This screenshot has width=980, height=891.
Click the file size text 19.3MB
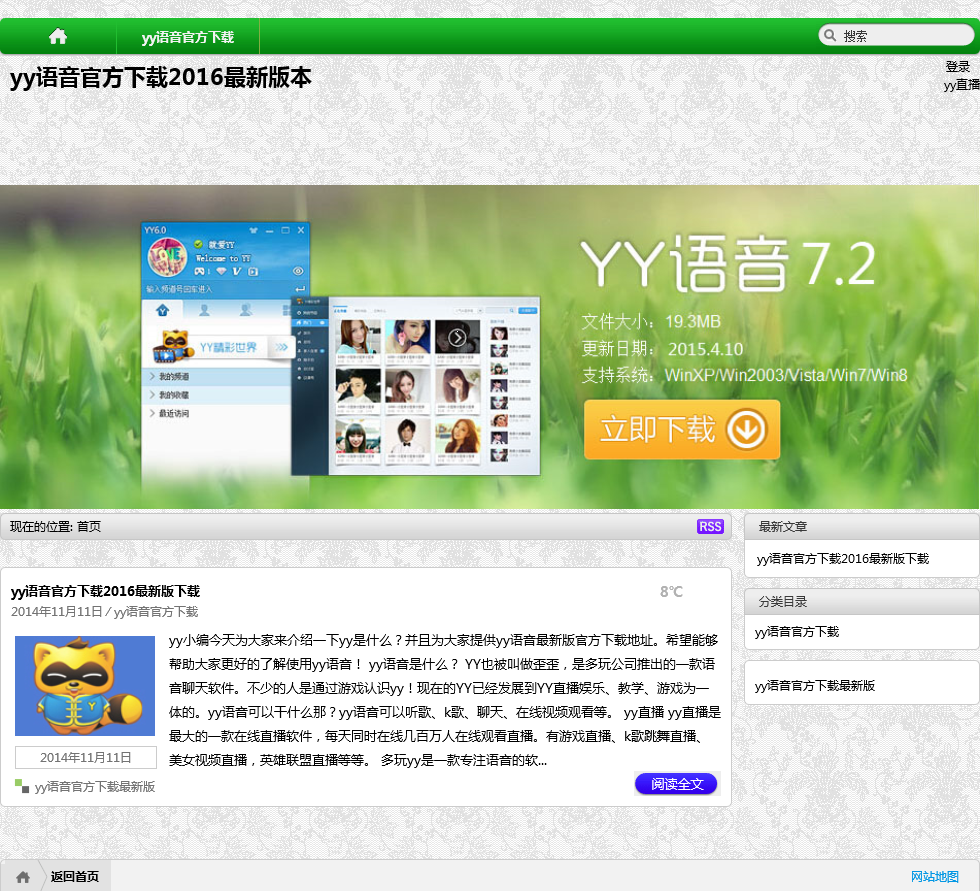click(x=693, y=322)
